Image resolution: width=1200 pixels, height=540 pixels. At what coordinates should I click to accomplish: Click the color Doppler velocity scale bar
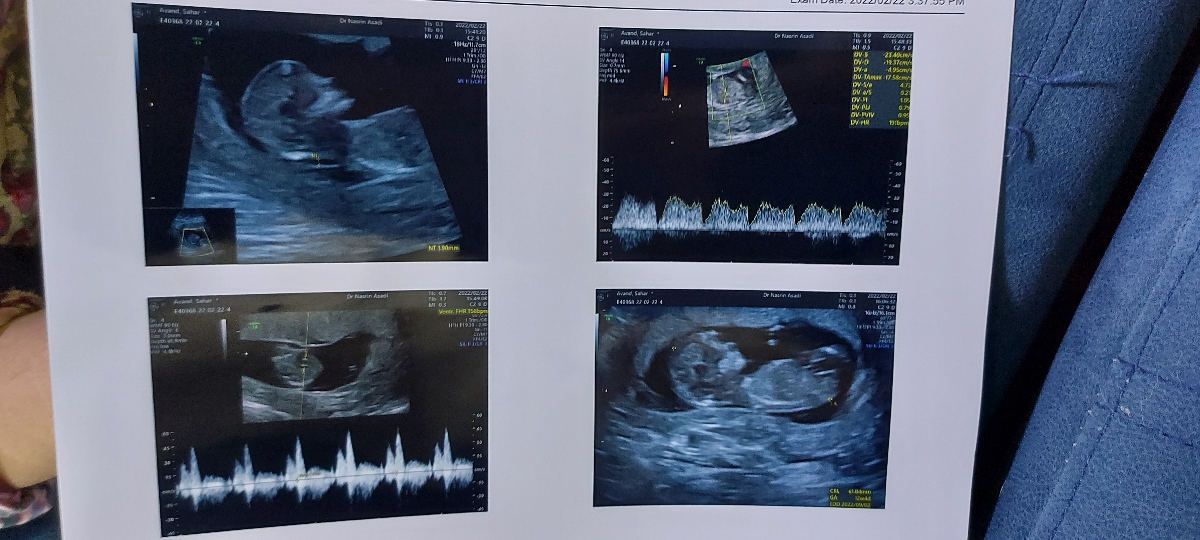666,74
